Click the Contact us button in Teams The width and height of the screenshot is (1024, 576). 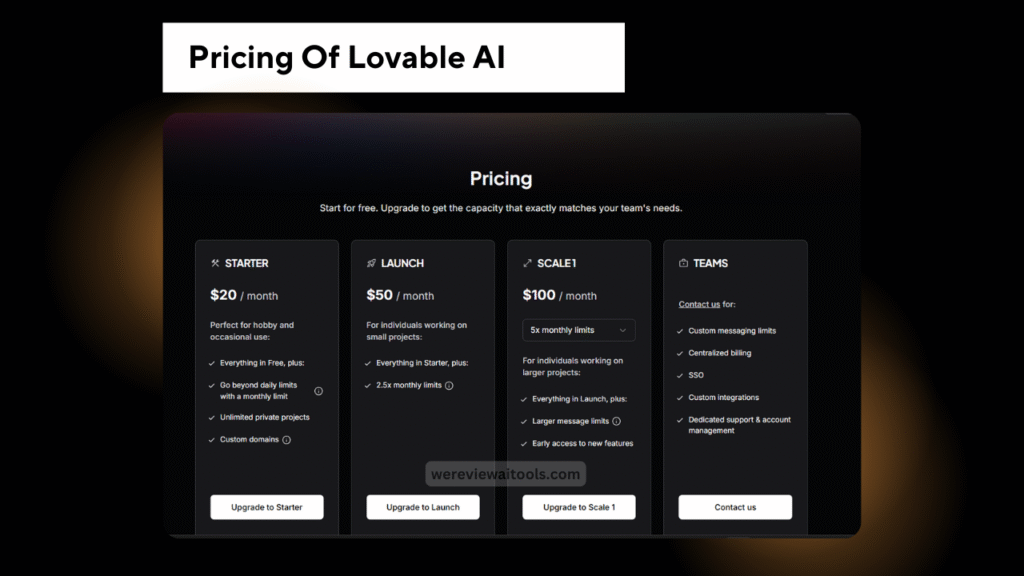click(735, 507)
